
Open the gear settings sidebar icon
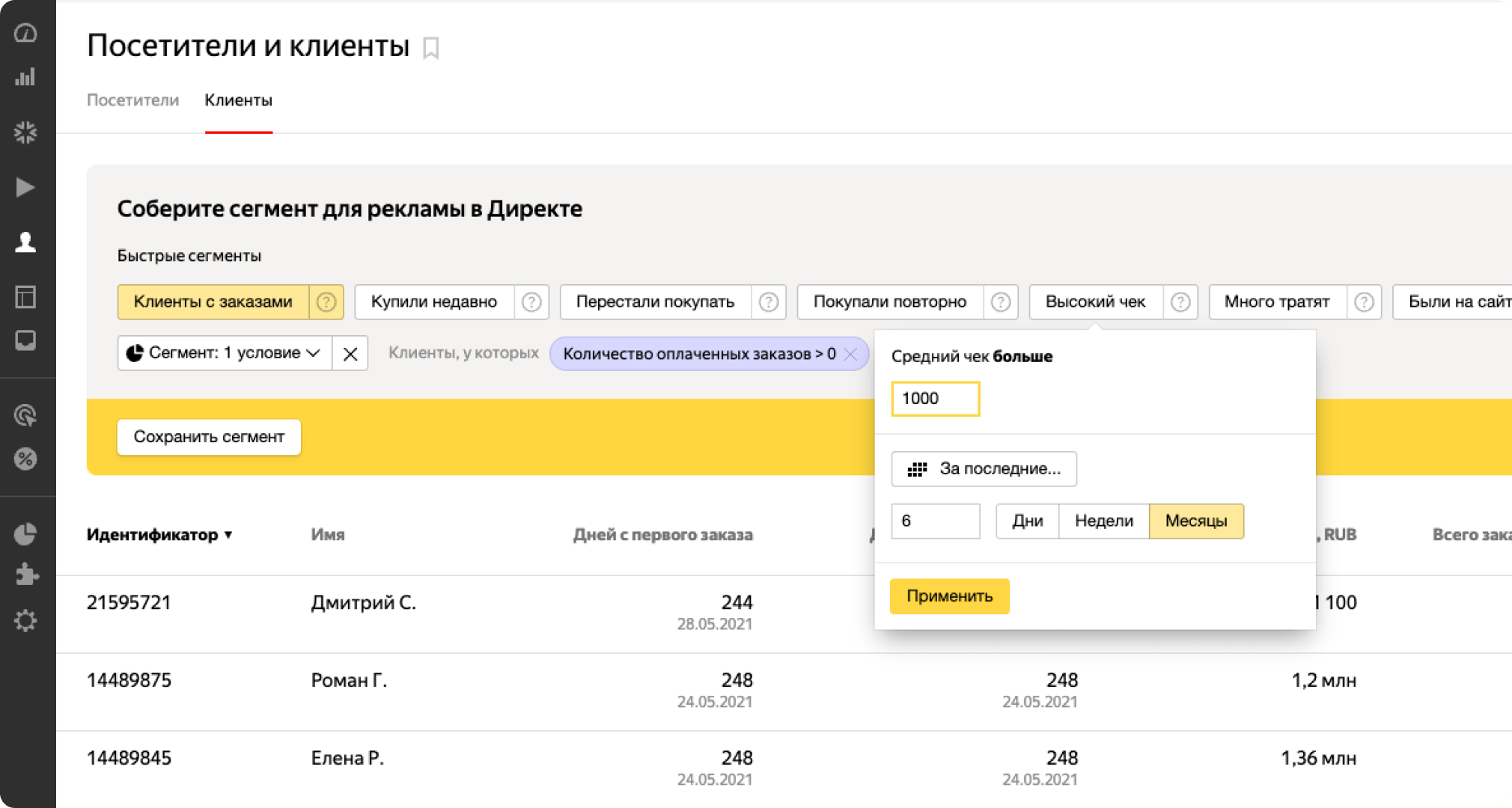pyautogui.click(x=25, y=620)
